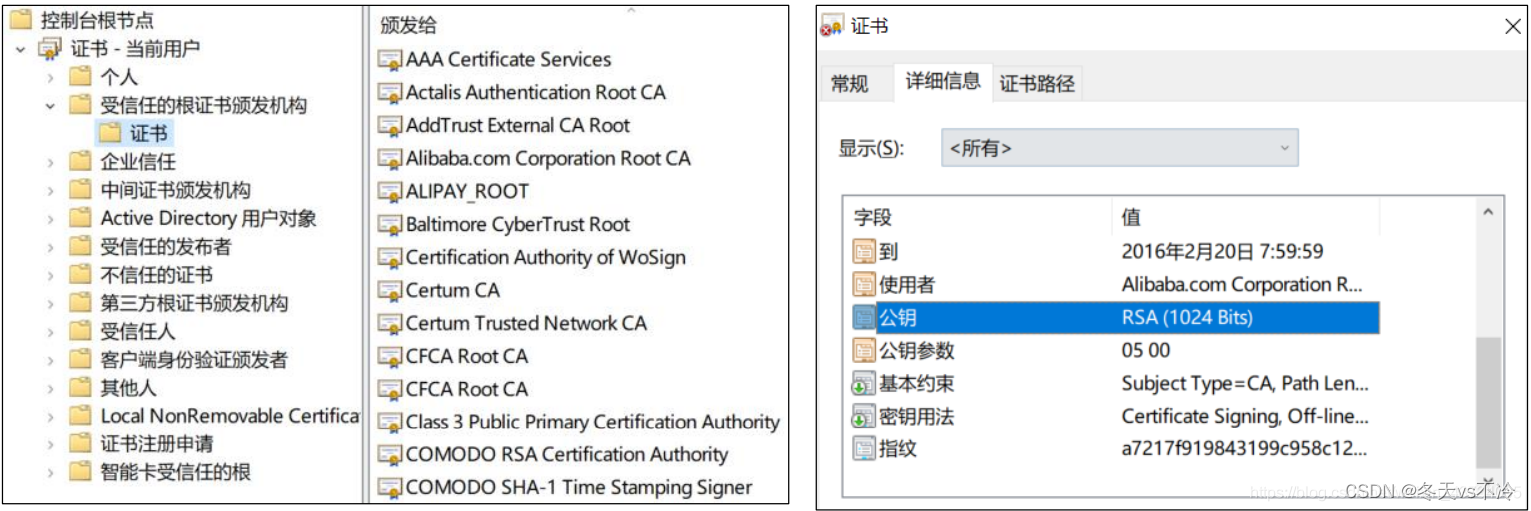Screen dimensions: 1531x511
Task: Click the AAA Certificate Services certificate icon
Action: pos(390,60)
